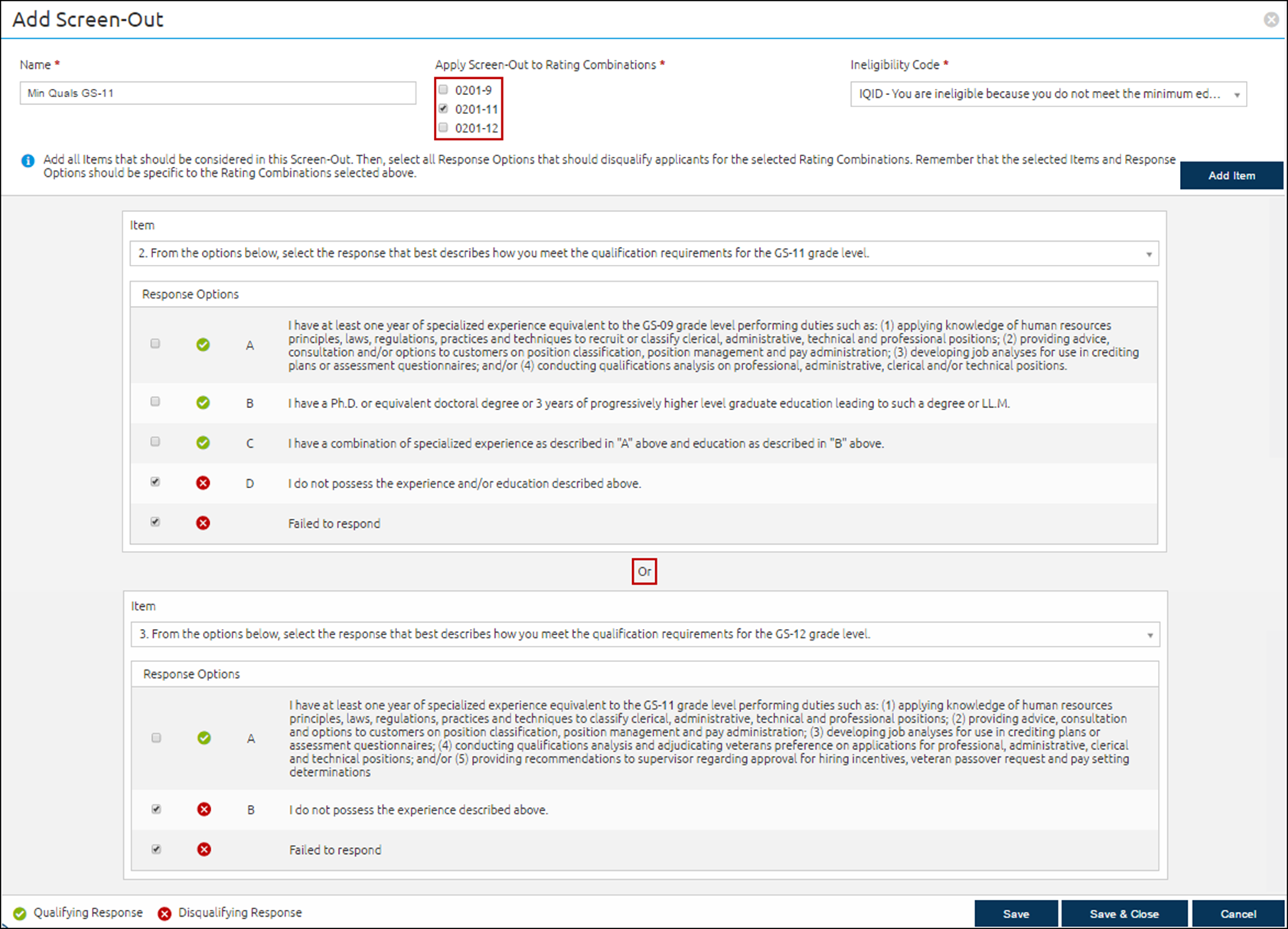Click the blue info icon near instructions
This screenshot has width=1288, height=929.
click(27, 160)
